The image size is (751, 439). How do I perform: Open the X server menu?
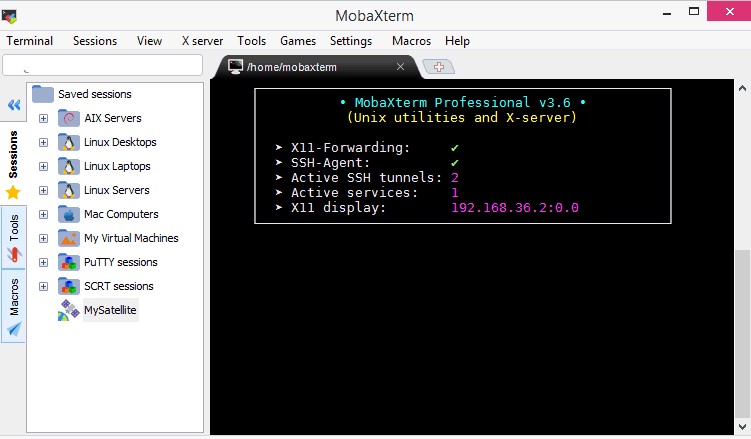[202, 41]
